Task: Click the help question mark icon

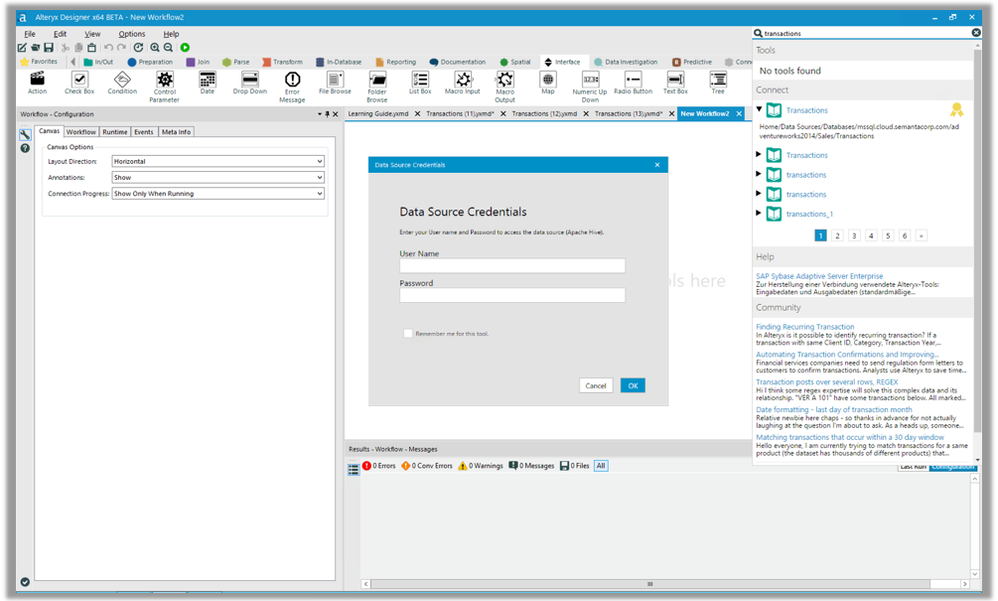Action: click(25, 148)
